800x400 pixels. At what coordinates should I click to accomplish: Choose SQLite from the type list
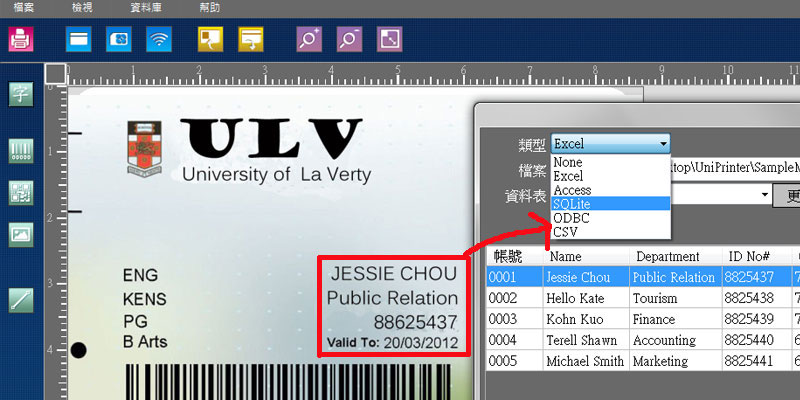(571, 204)
